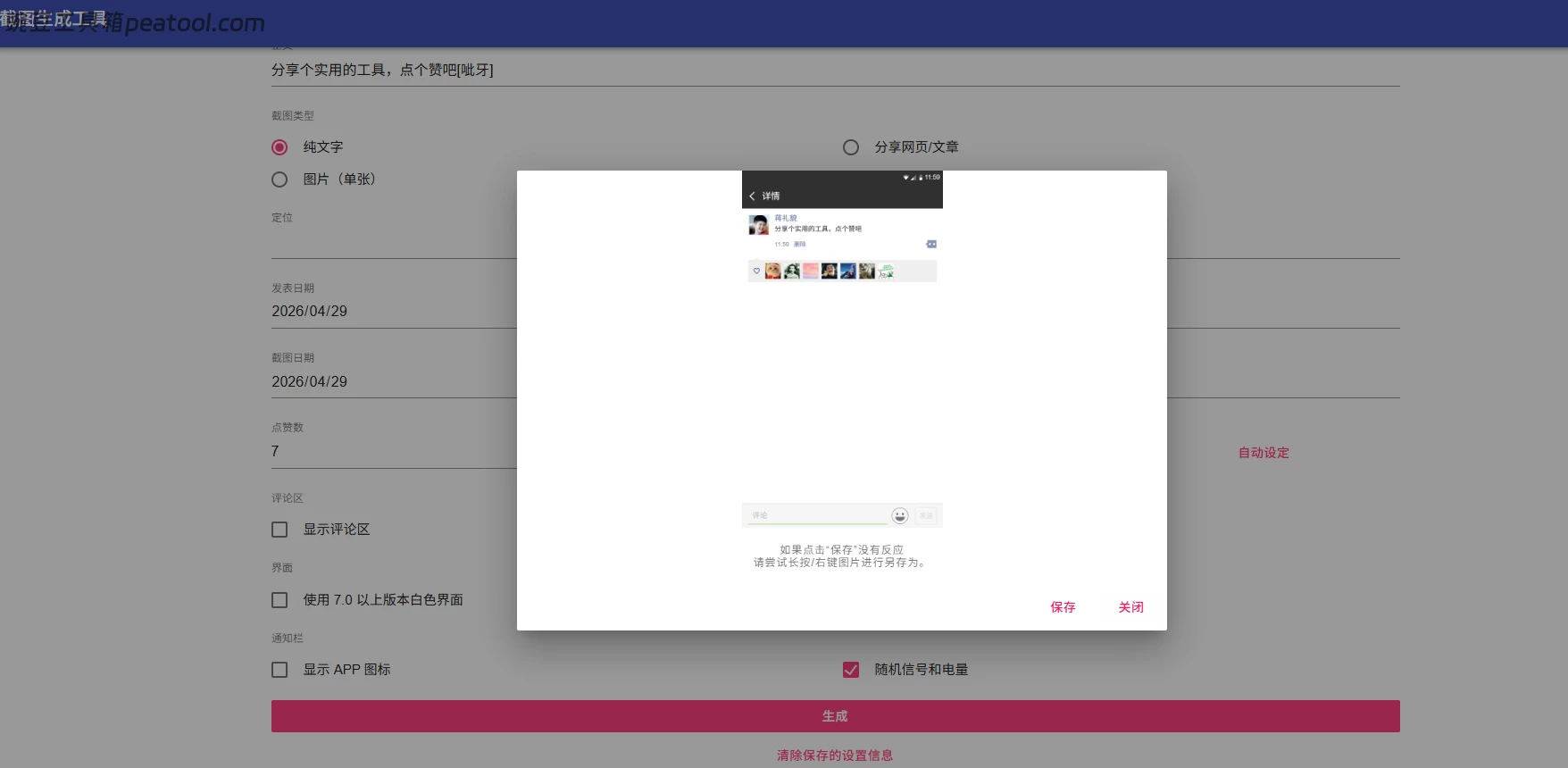Click 关闭 to close the preview dialog

(x=1130, y=607)
